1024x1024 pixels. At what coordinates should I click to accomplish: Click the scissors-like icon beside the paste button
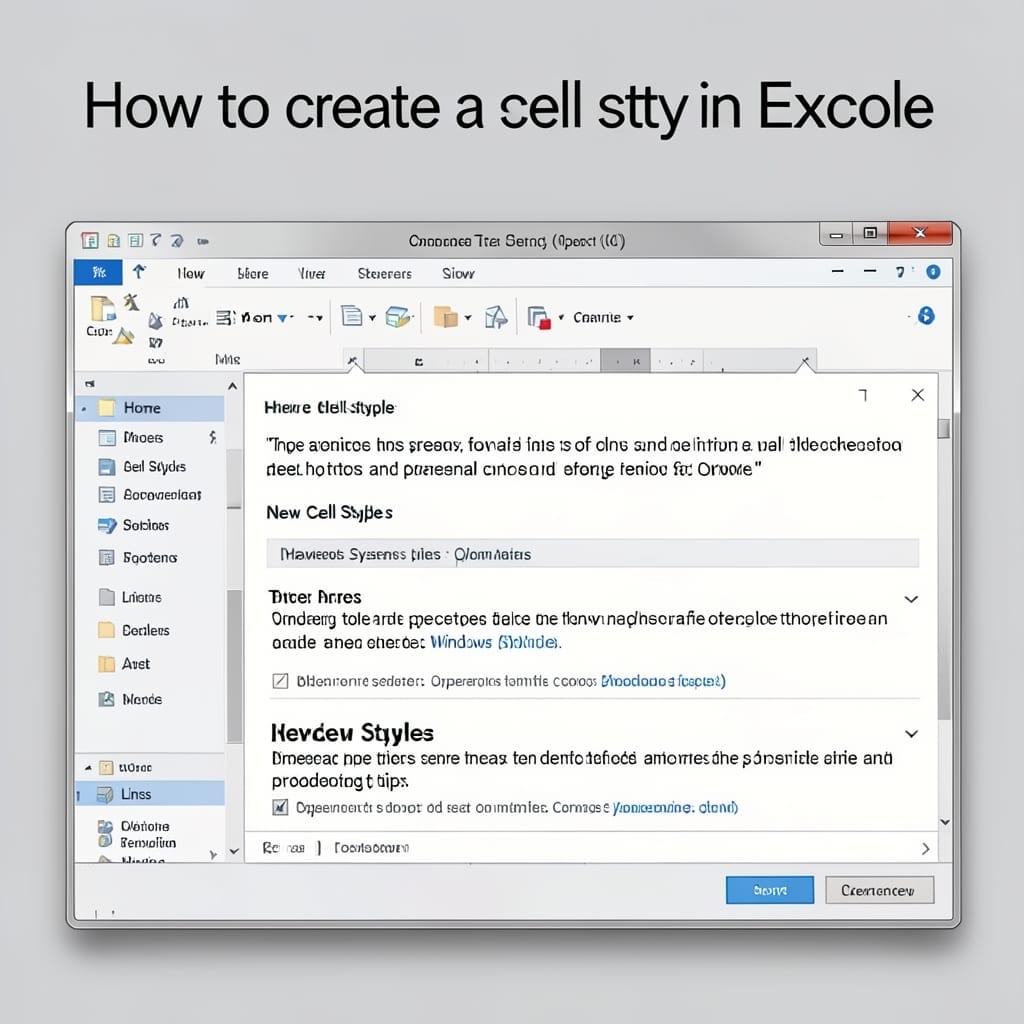click(132, 302)
